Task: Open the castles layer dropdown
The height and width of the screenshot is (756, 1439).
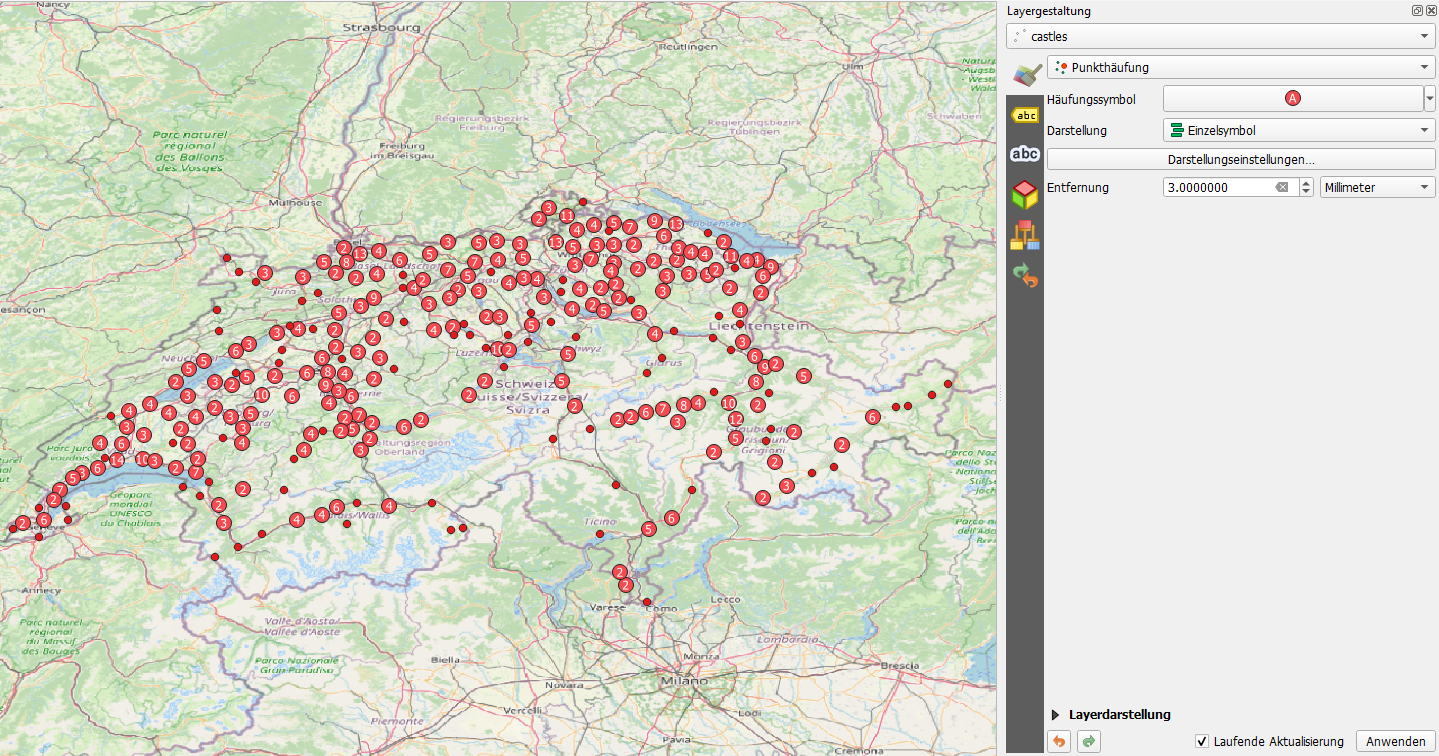Action: pyautogui.click(x=1220, y=37)
